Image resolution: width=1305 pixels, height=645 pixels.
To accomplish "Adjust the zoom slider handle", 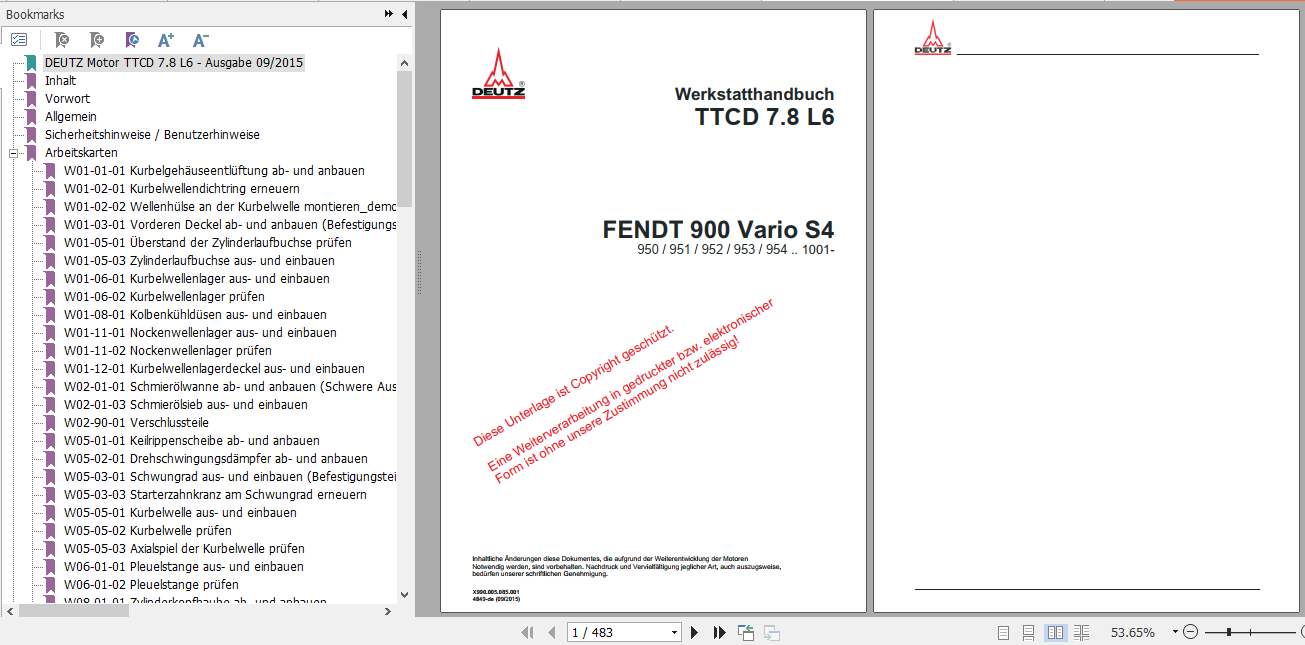I will tap(1228, 632).
